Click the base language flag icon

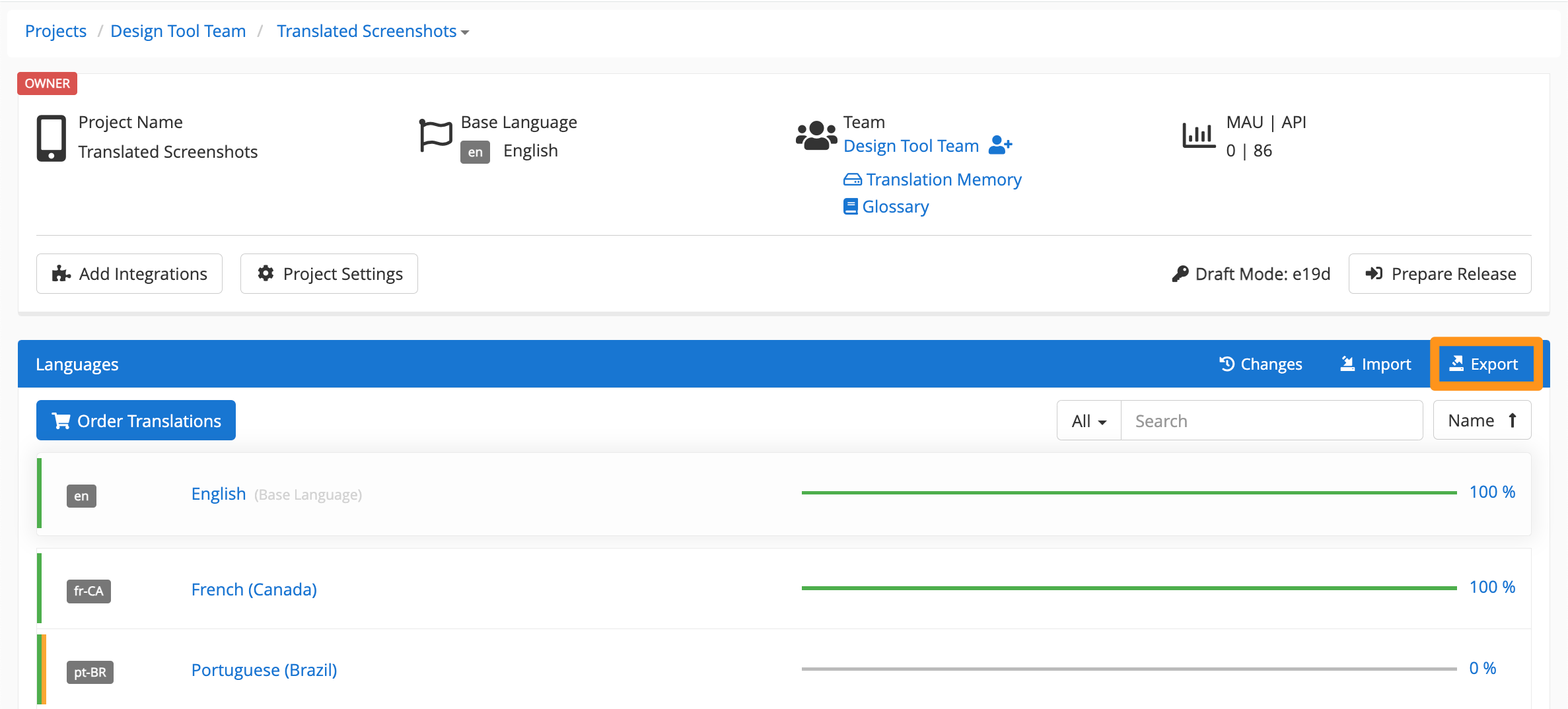[x=435, y=136]
